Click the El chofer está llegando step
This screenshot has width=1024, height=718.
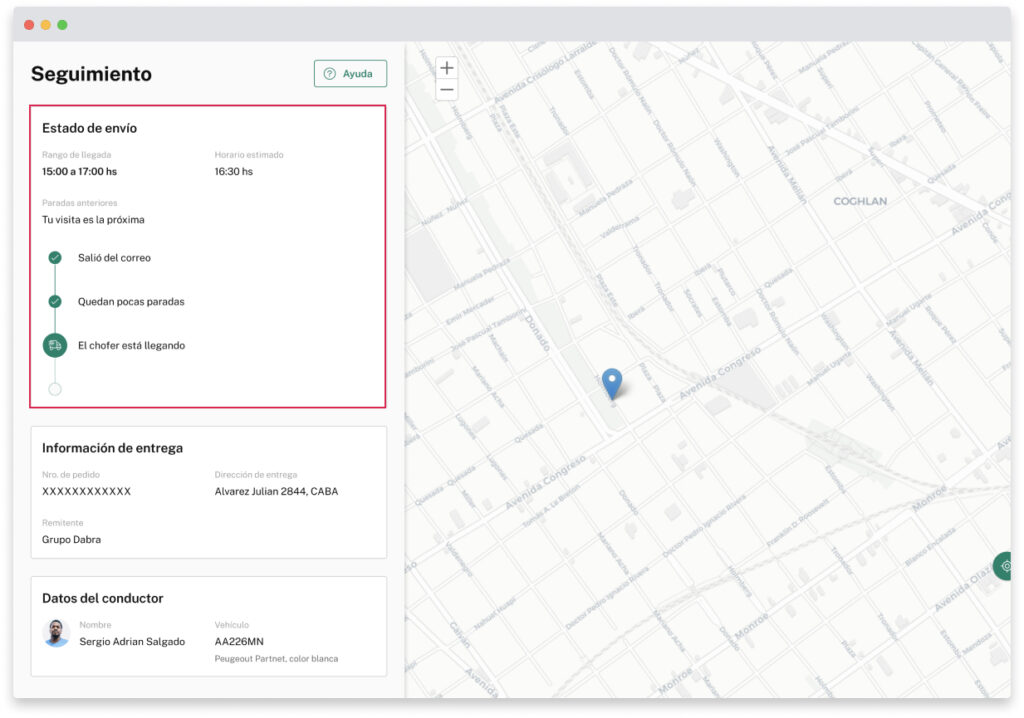point(131,346)
